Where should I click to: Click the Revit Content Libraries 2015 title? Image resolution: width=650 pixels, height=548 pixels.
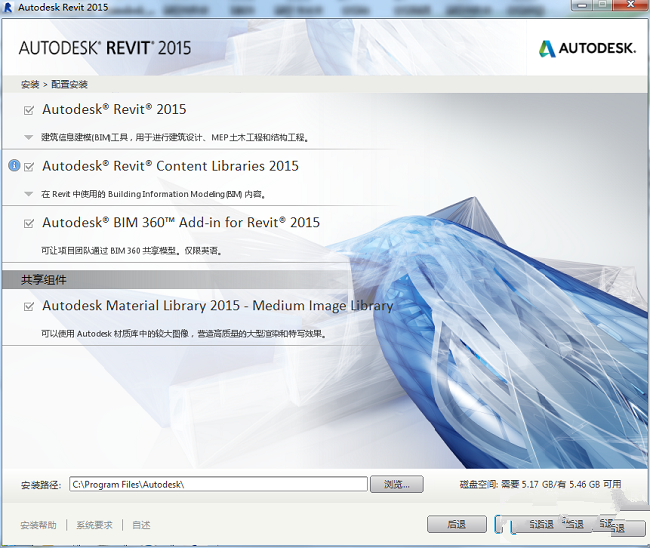(x=170, y=166)
